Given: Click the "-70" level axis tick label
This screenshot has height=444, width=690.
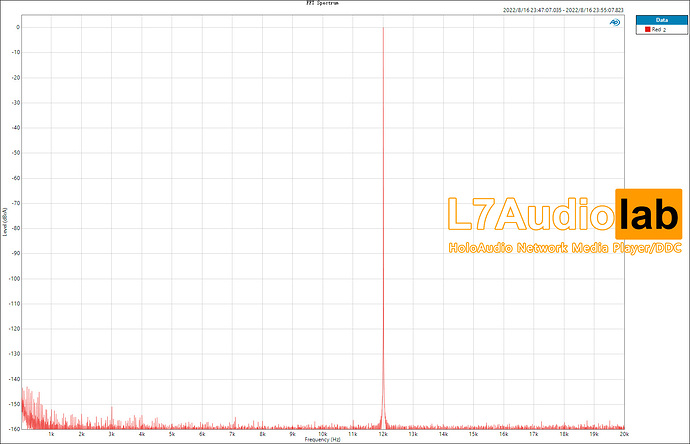Looking at the screenshot, I should click(16, 203).
